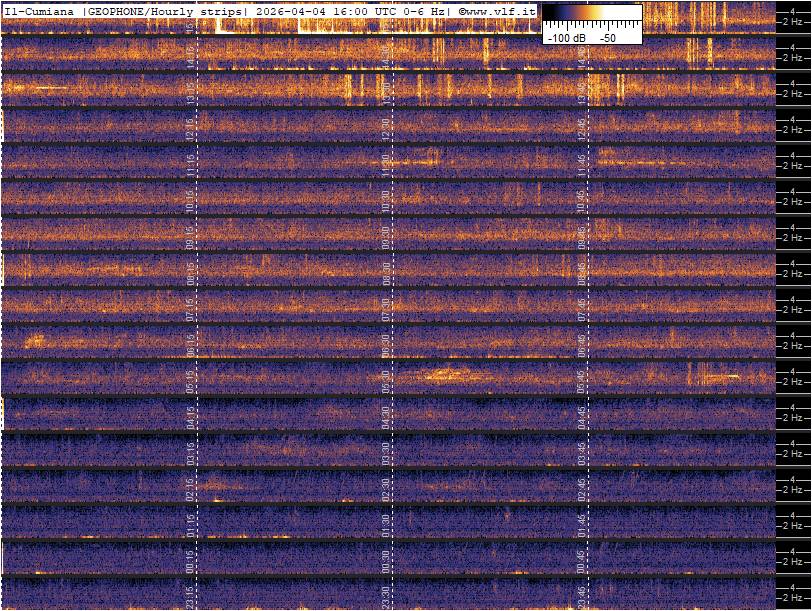
Task: Select the 05:30 time marker label
Action: [x=385, y=380]
